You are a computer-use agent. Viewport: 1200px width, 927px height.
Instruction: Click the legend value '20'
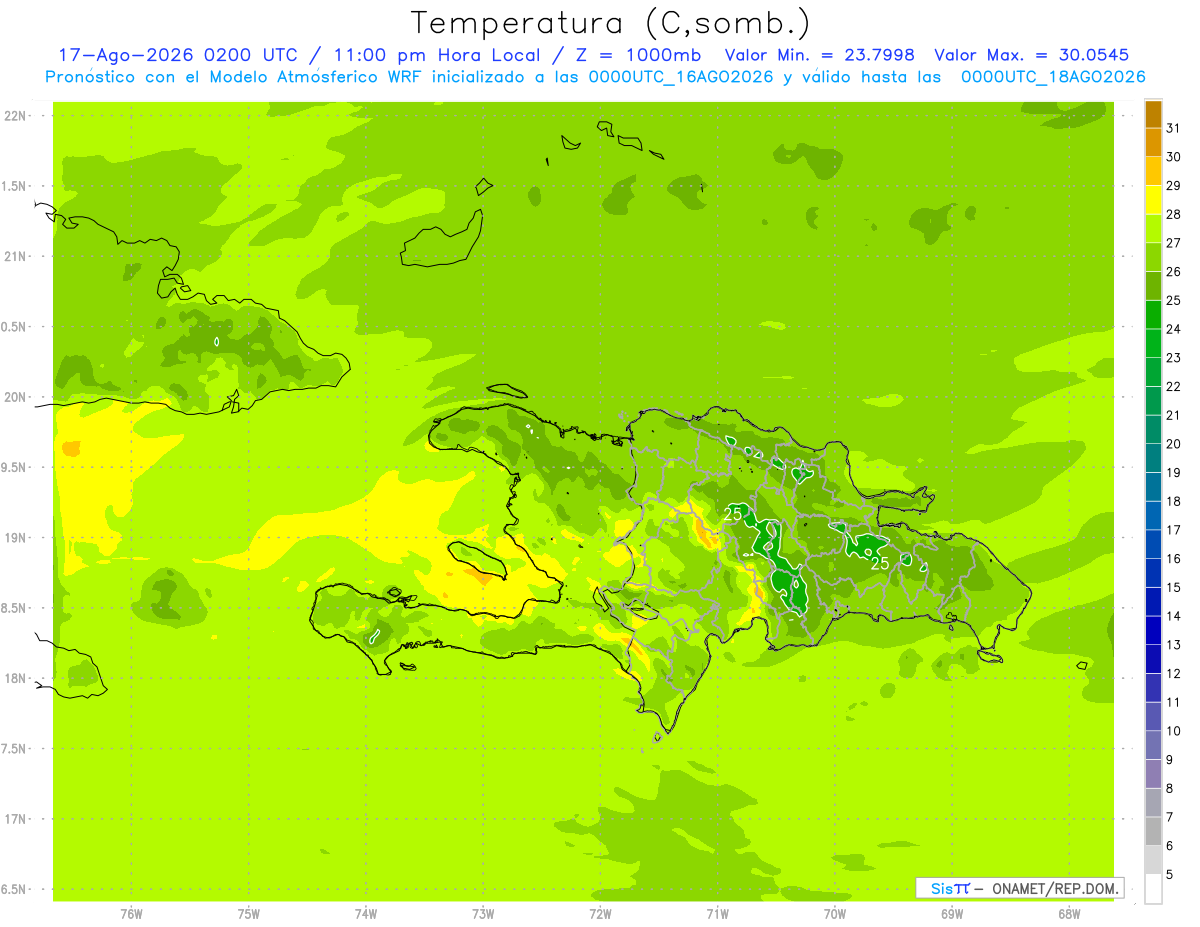1174,444
